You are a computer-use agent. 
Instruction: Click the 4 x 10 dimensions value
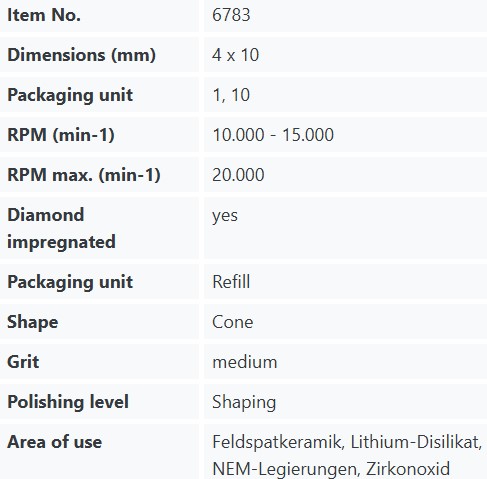(x=235, y=55)
